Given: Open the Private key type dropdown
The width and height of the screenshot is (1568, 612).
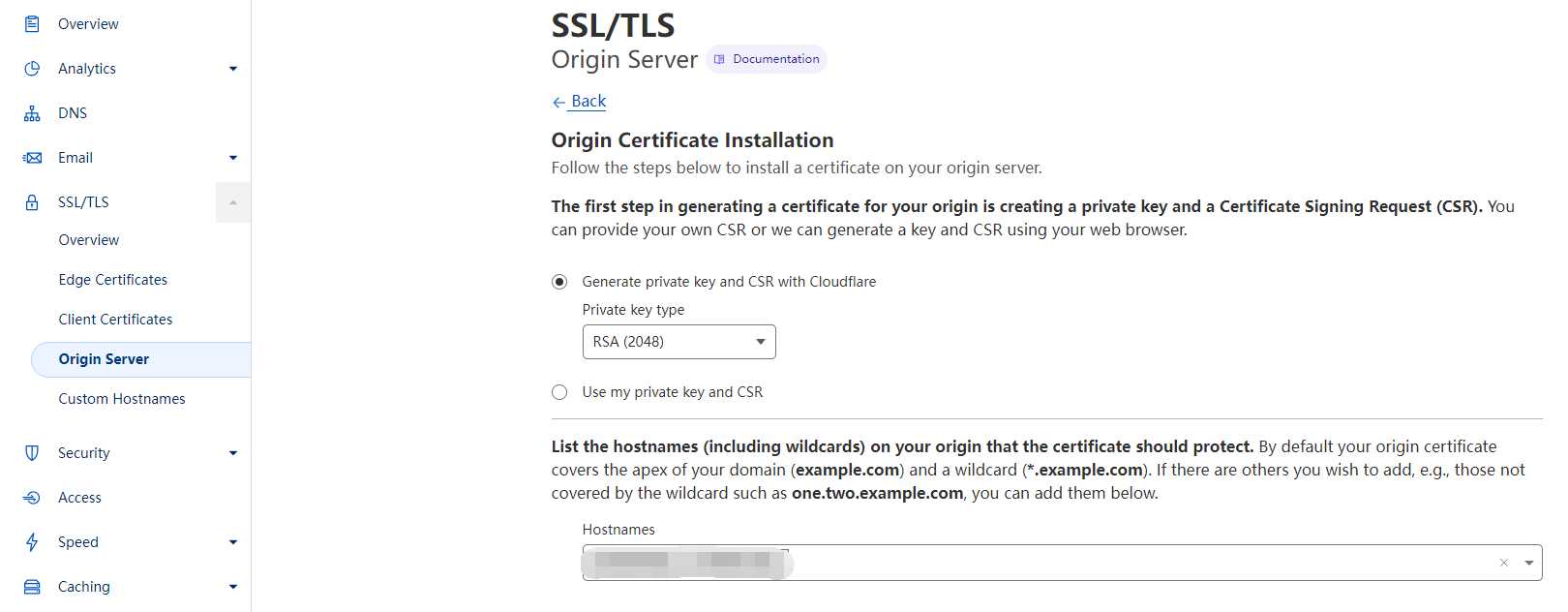Looking at the screenshot, I should tap(678, 342).
